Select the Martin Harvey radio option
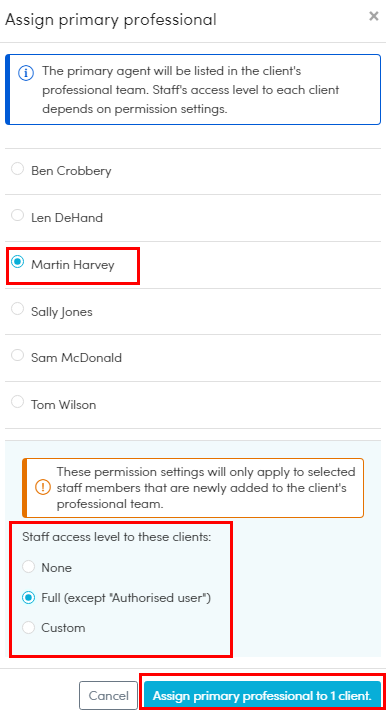 (x=17, y=263)
